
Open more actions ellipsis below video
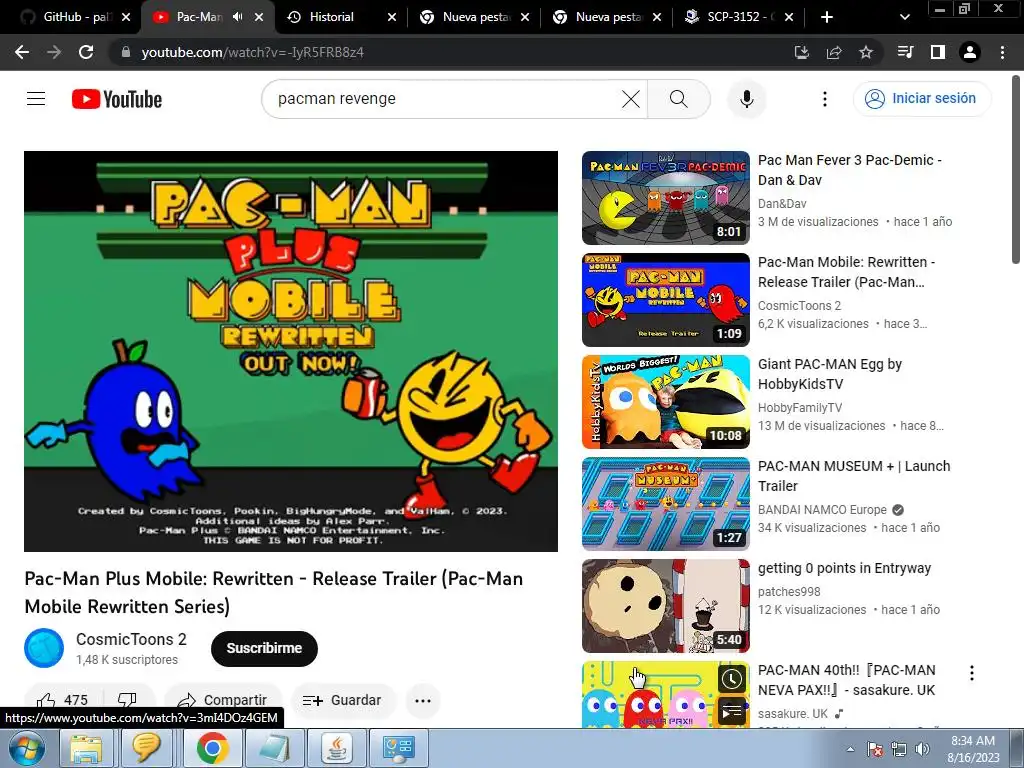(x=423, y=701)
